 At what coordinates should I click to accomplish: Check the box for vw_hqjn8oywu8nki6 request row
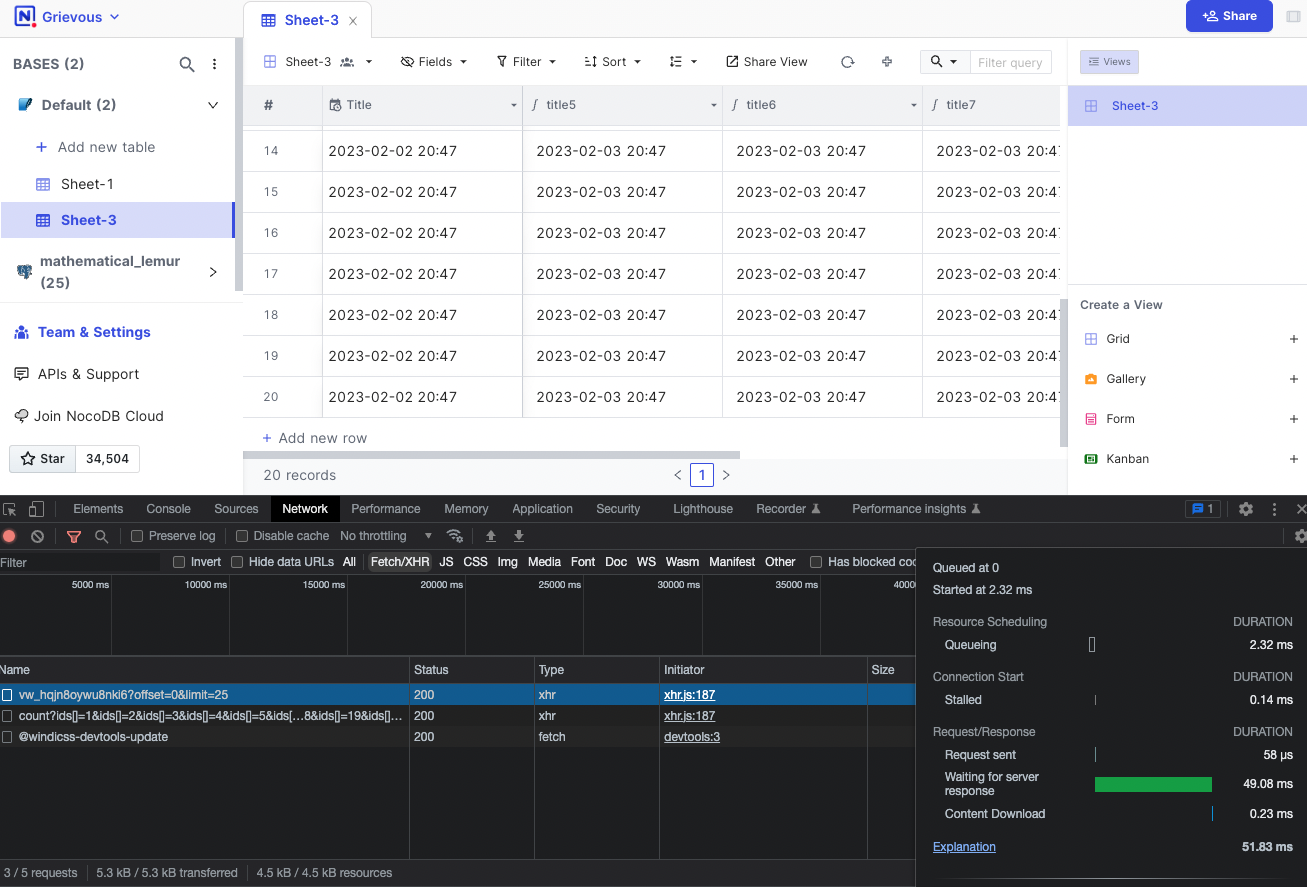[7, 695]
